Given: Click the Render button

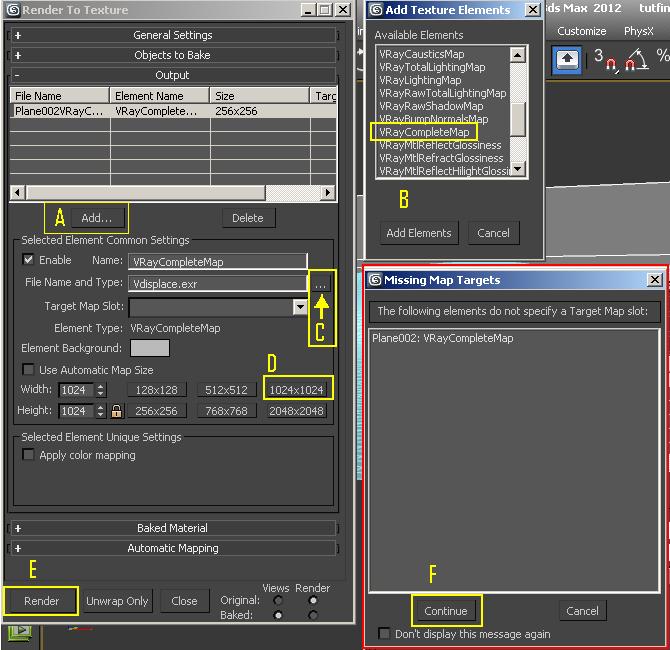Looking at the screenshot, I should 41,601.
